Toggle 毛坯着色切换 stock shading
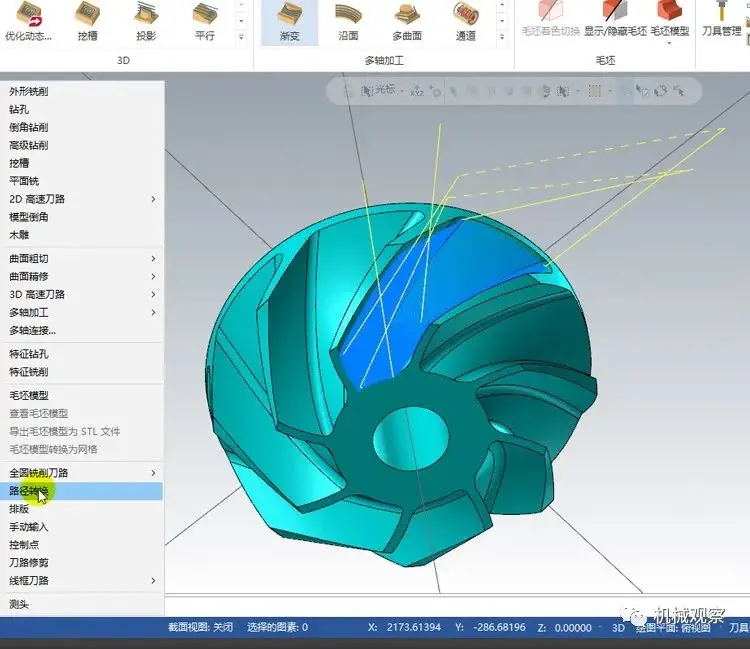750x649 pixels. point(550,19)
